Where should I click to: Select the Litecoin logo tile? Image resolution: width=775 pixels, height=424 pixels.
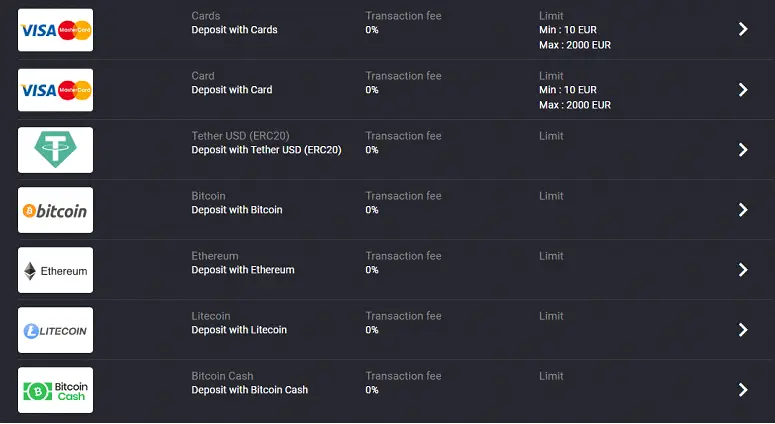point(55,330)
